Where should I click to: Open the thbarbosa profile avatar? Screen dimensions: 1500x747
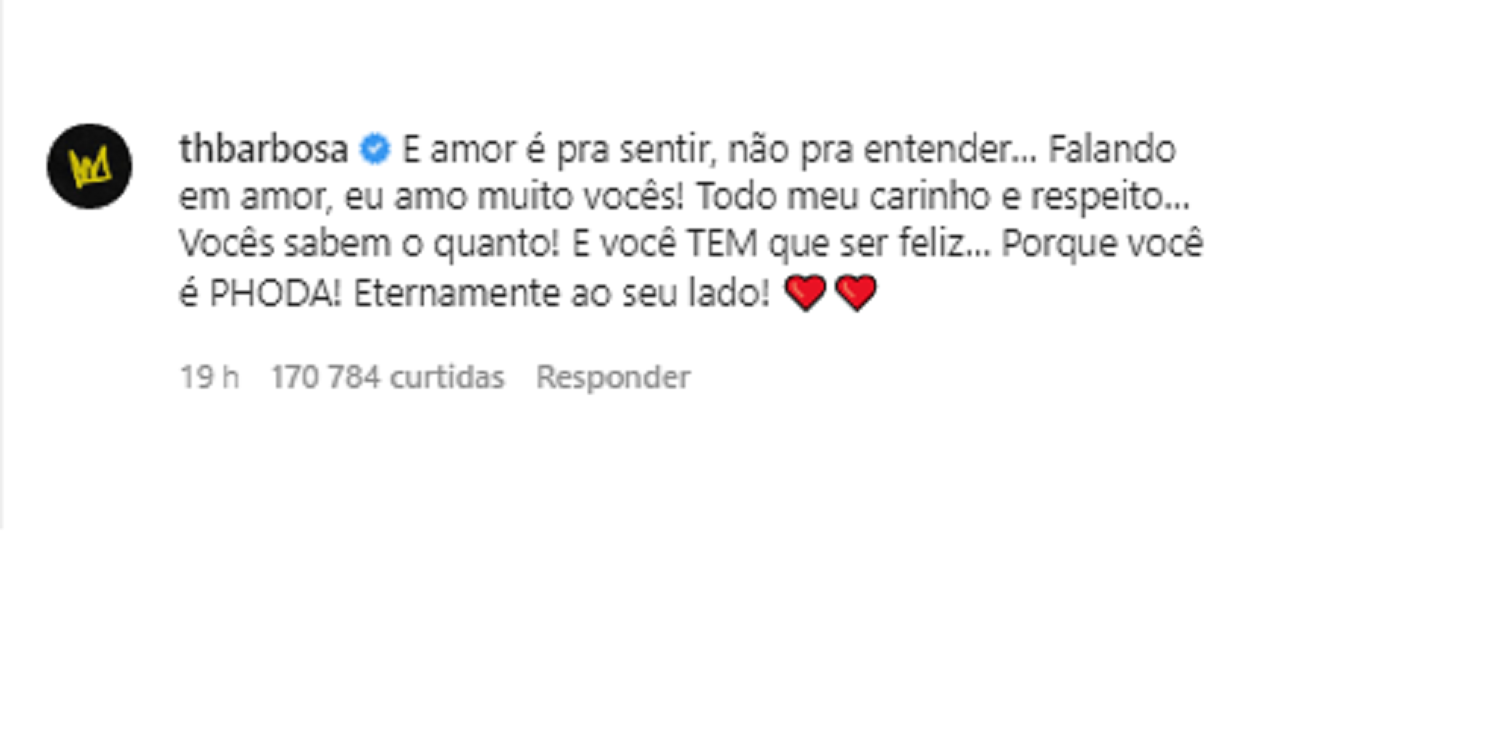(89, 166)
